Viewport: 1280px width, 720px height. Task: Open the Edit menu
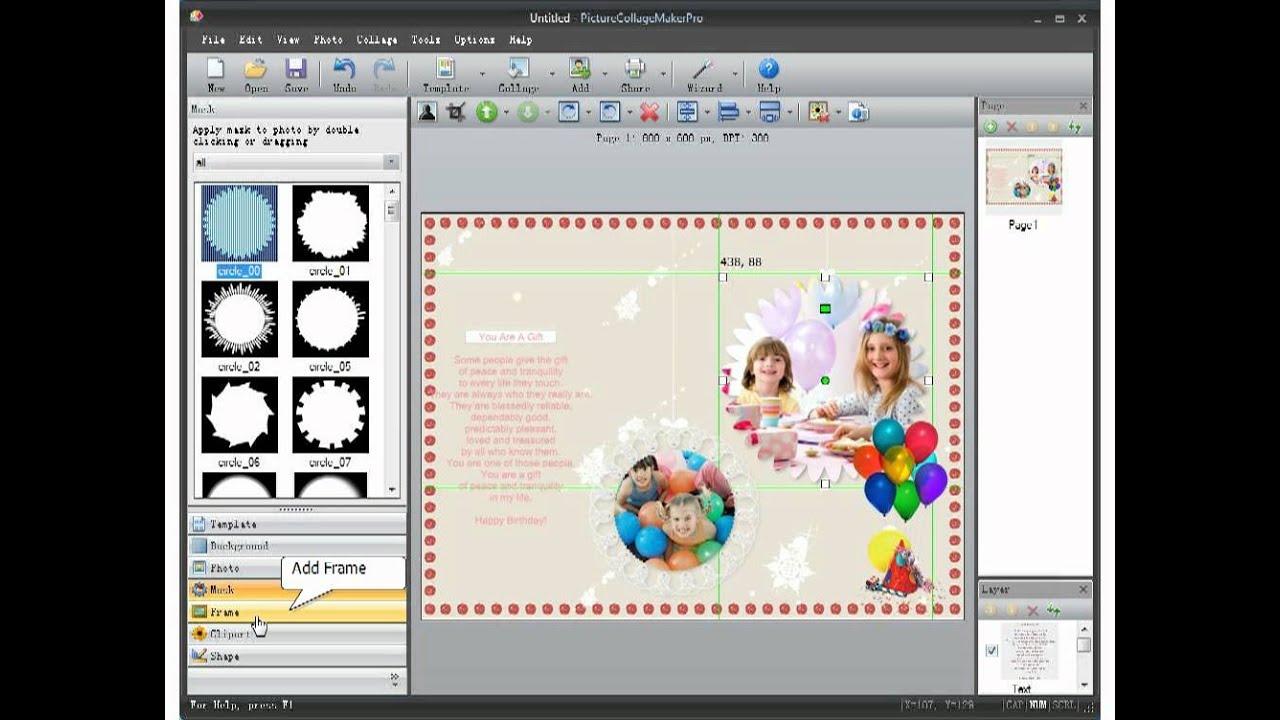point(251,40)
